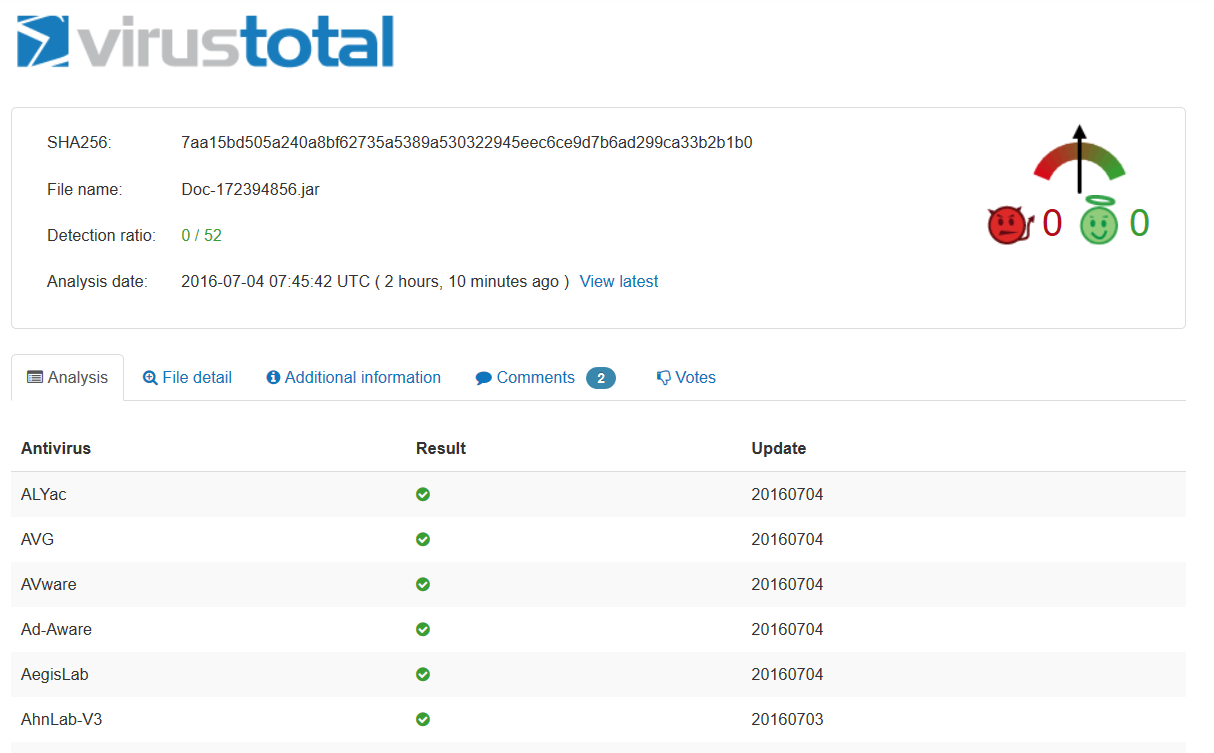Click the file name Doc-172394856.jar
This screenshot has width=1214, height=753.
click(x=250, y=189)
